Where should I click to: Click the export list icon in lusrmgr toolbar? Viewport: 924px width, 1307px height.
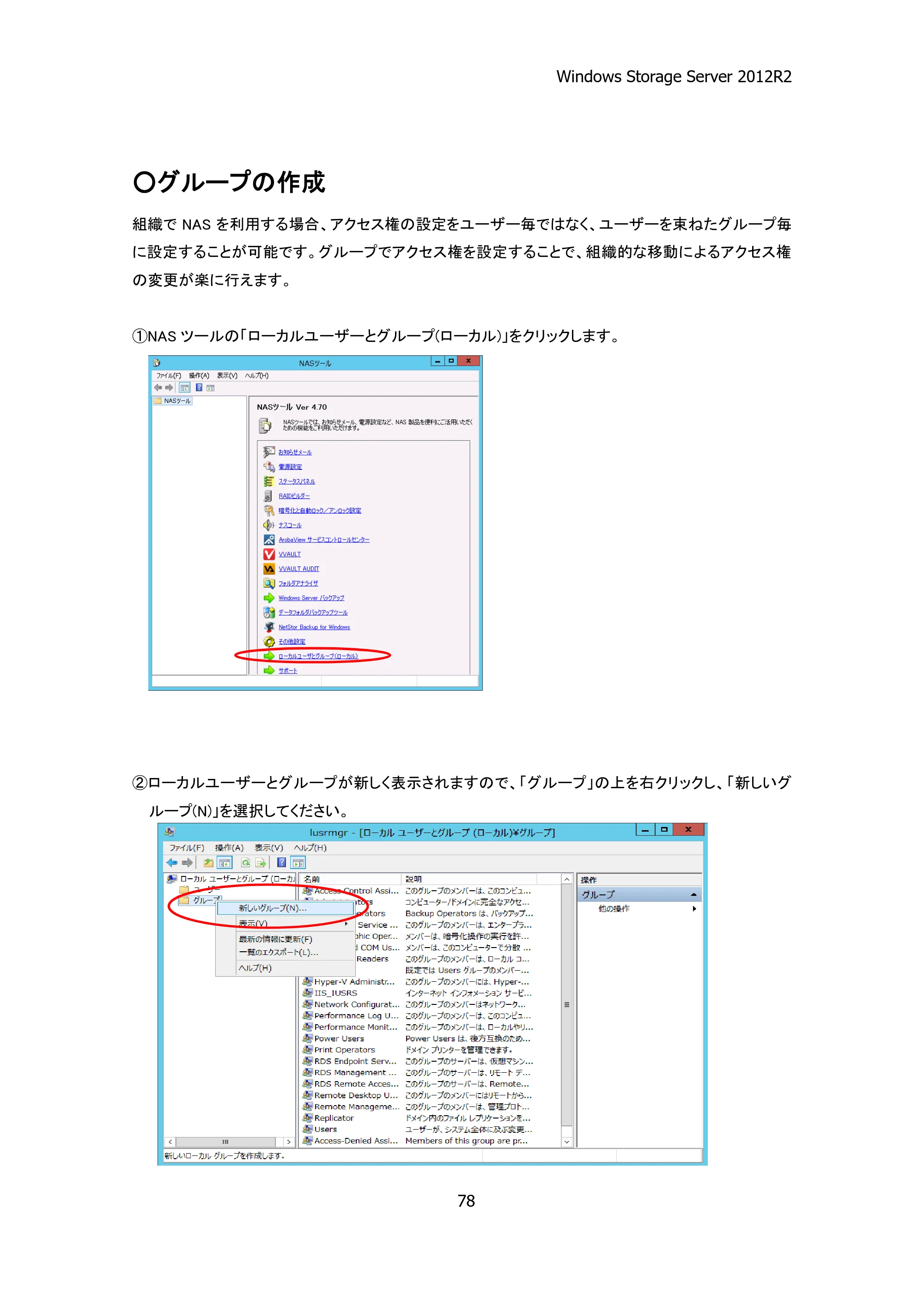coord(261,863)
